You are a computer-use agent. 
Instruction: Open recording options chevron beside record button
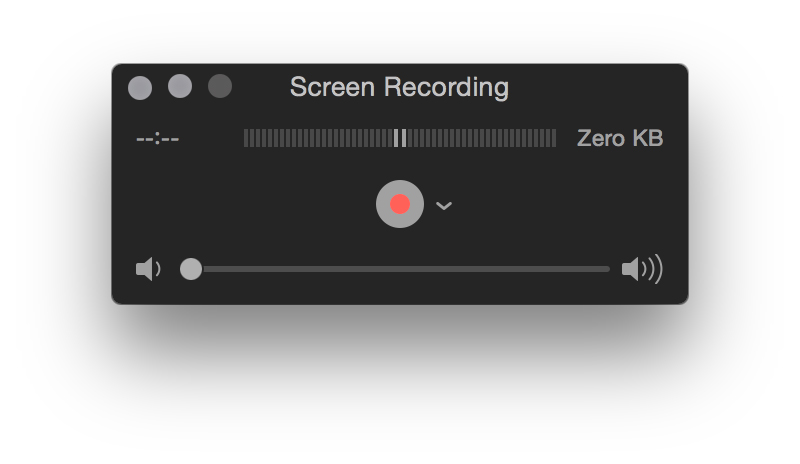coord(444,206)
